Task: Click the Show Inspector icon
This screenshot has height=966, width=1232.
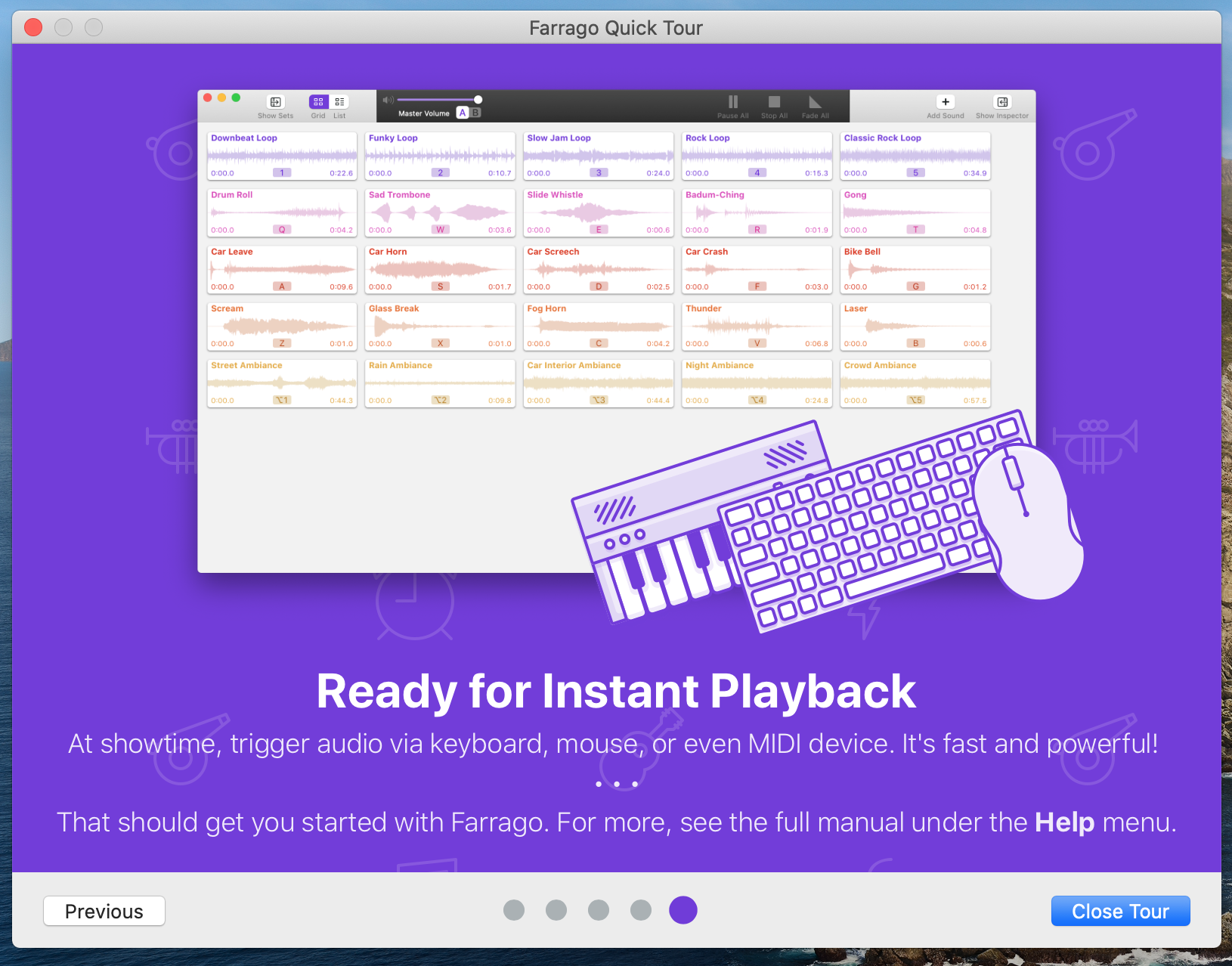Action: (1002, 102)
